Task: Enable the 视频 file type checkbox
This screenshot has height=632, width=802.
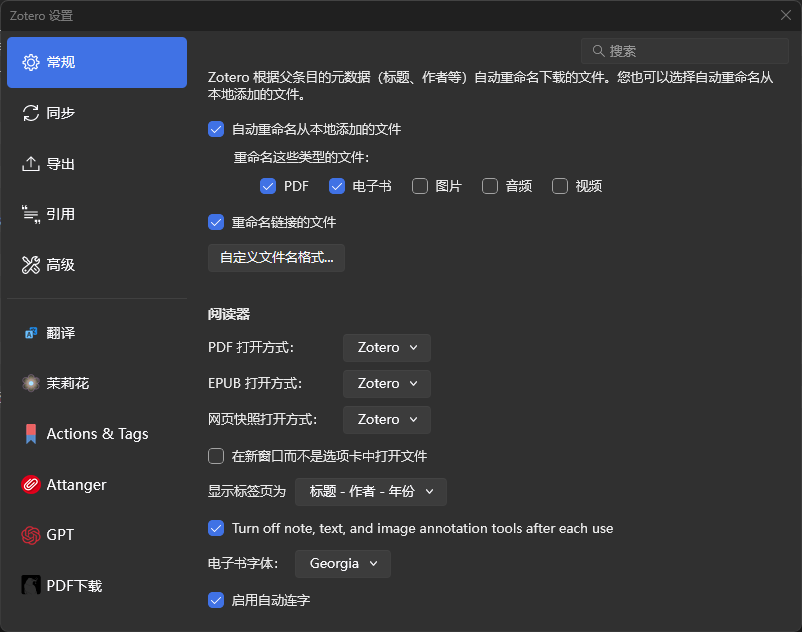Action: [560, 186]
